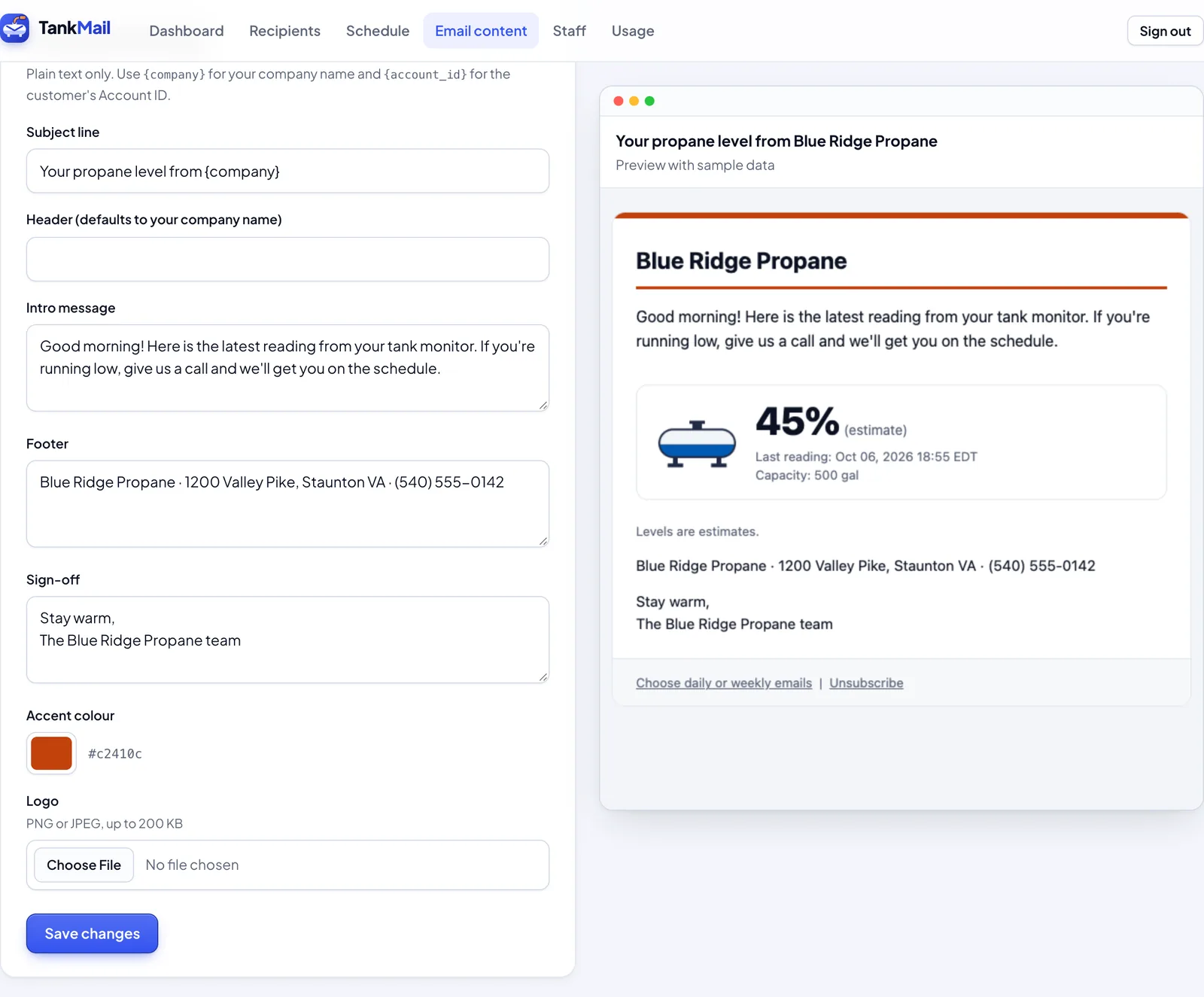The width and height of the screenshot is (1204, 997).
Task: Grab the Intro message resize handle
Action: tap(543, 405)
